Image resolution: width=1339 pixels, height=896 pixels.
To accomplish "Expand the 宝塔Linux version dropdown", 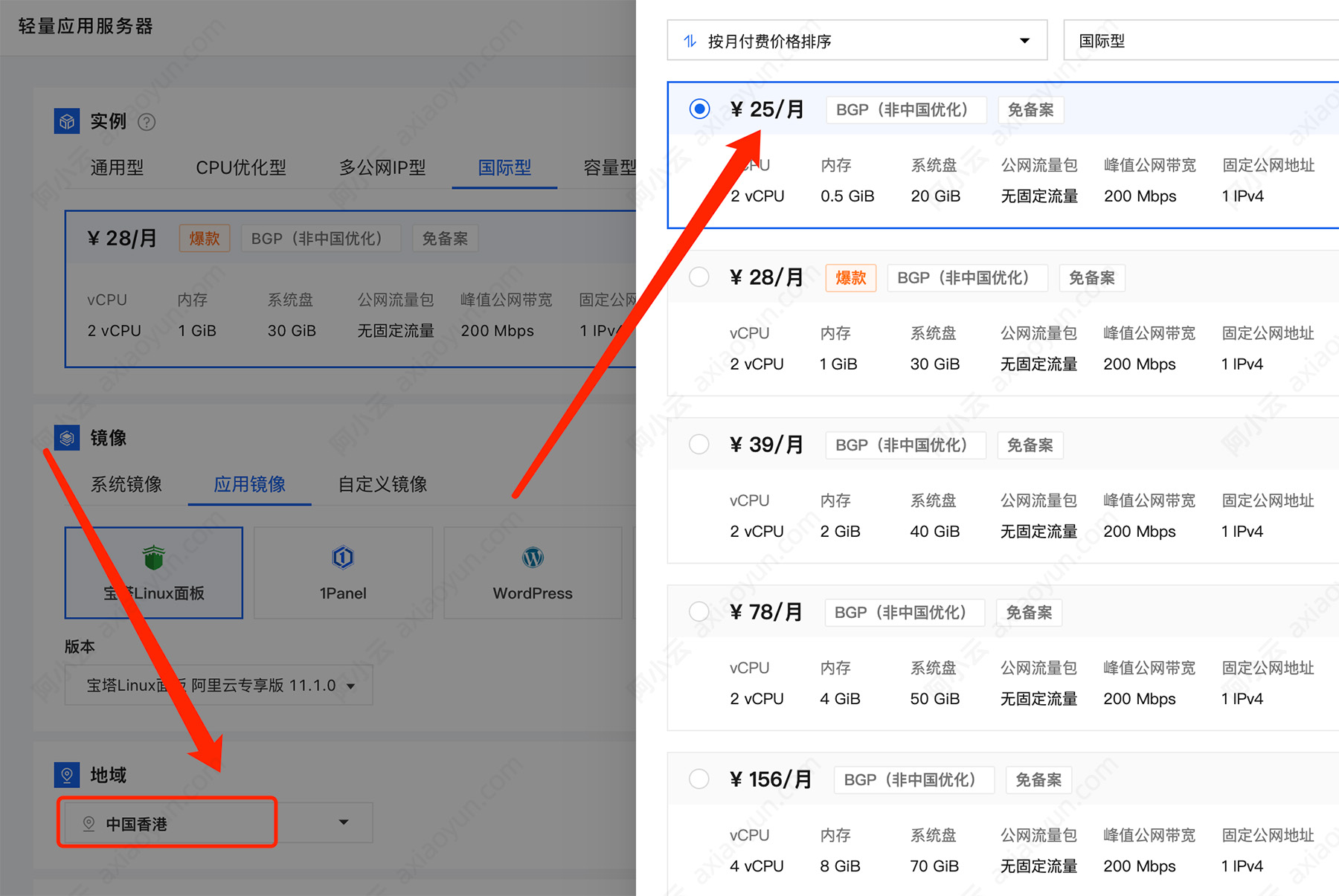I will [219, 685].
